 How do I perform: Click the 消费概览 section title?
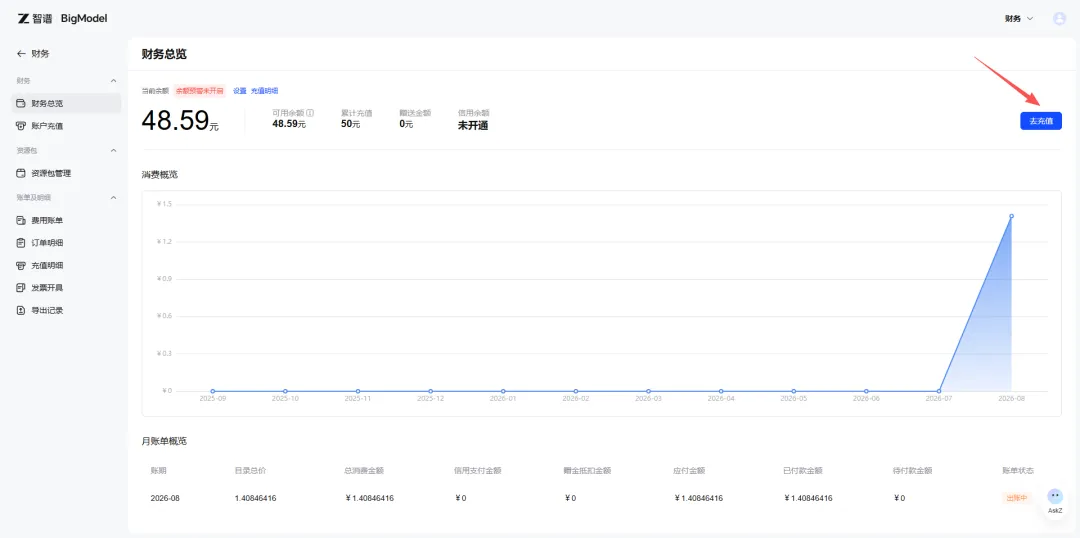click(160, 174)
